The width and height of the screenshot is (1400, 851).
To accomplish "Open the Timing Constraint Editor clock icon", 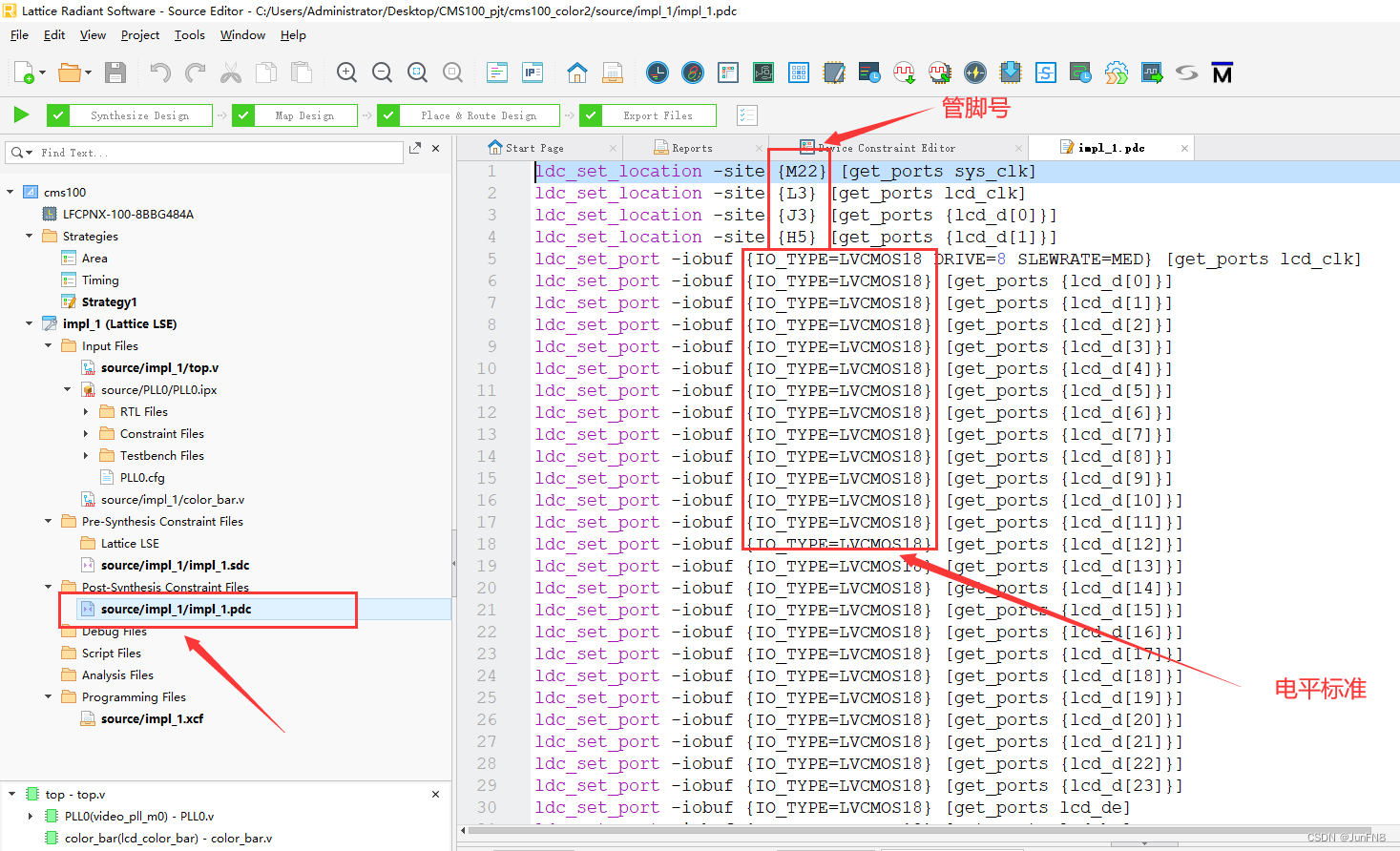I will (658, 72).
